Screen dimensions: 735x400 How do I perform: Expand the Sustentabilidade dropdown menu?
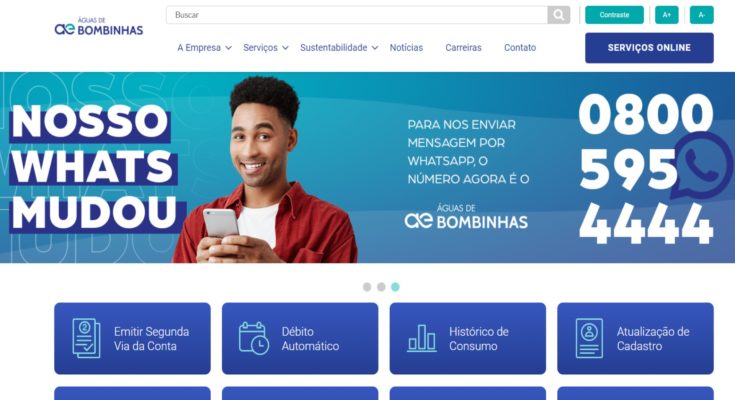(339, 48)
